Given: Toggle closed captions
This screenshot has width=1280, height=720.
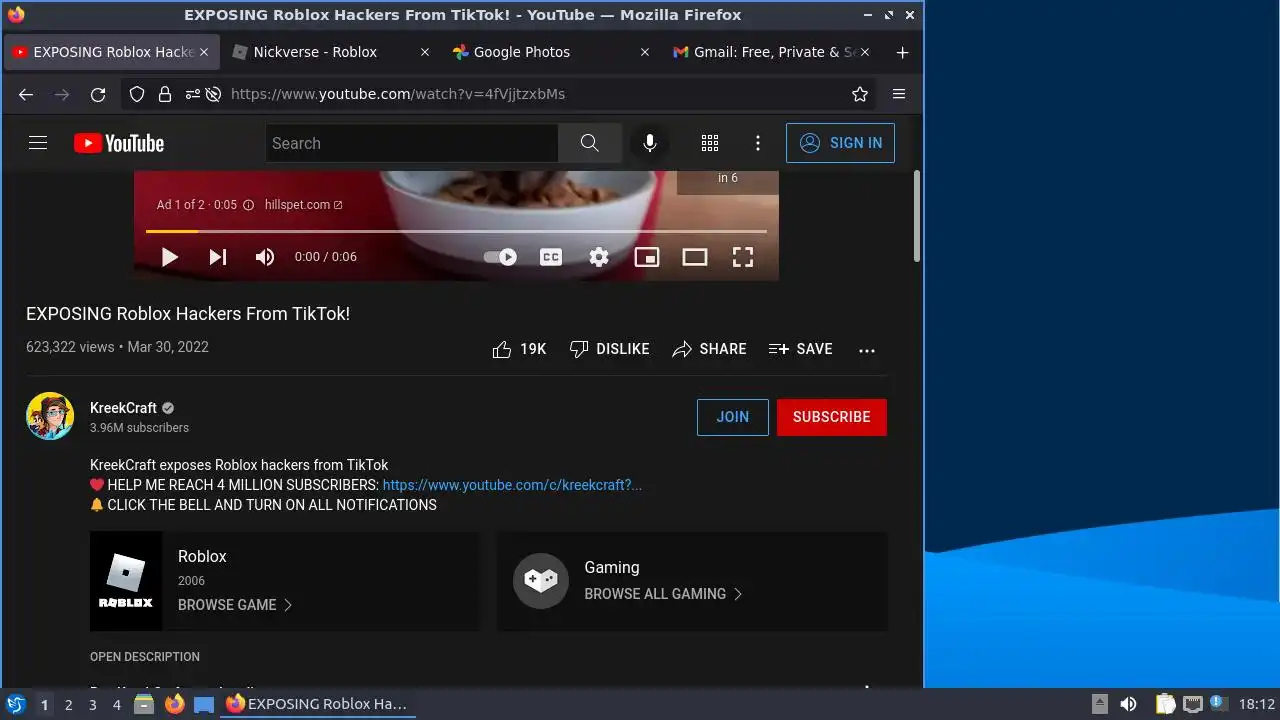Looking at the screenshot, I should 551,257.
